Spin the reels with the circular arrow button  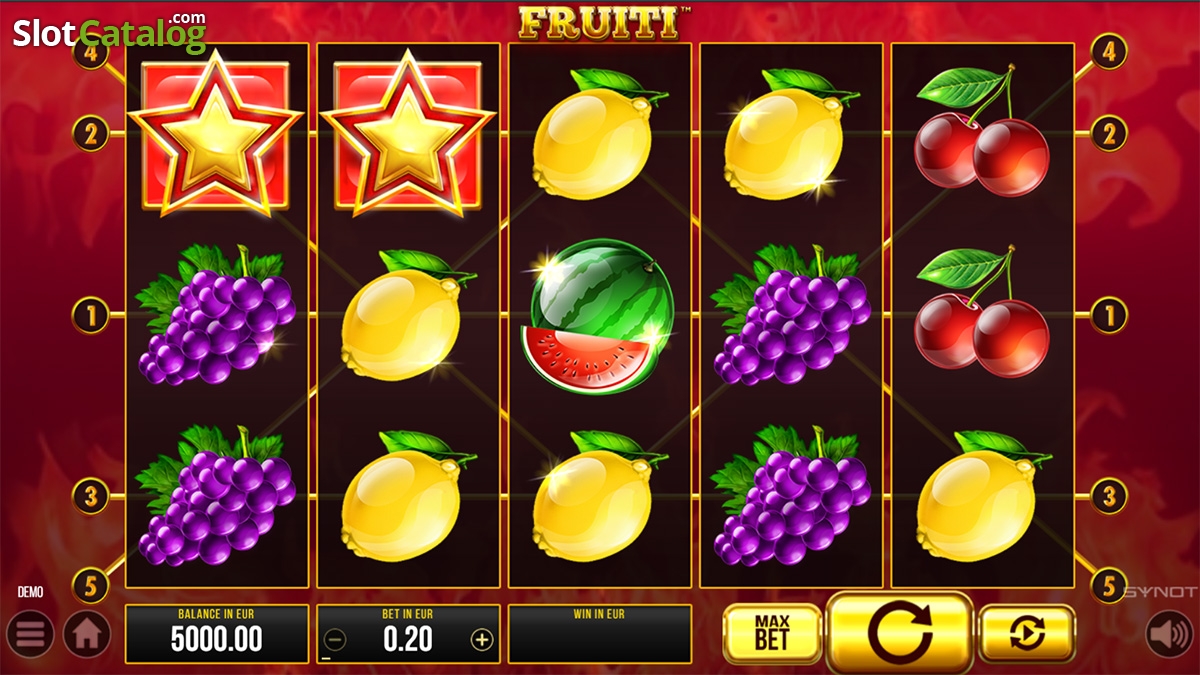(900, 632)
